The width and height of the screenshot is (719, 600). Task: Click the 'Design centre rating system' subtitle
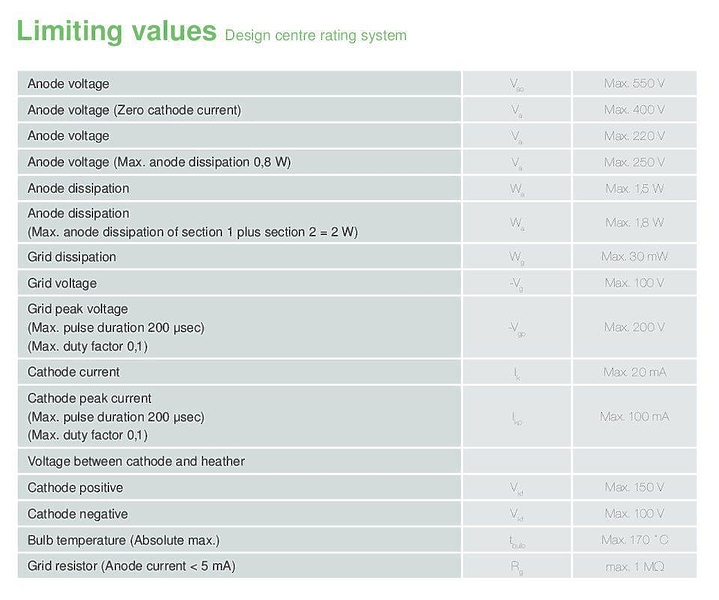[316, 36]
